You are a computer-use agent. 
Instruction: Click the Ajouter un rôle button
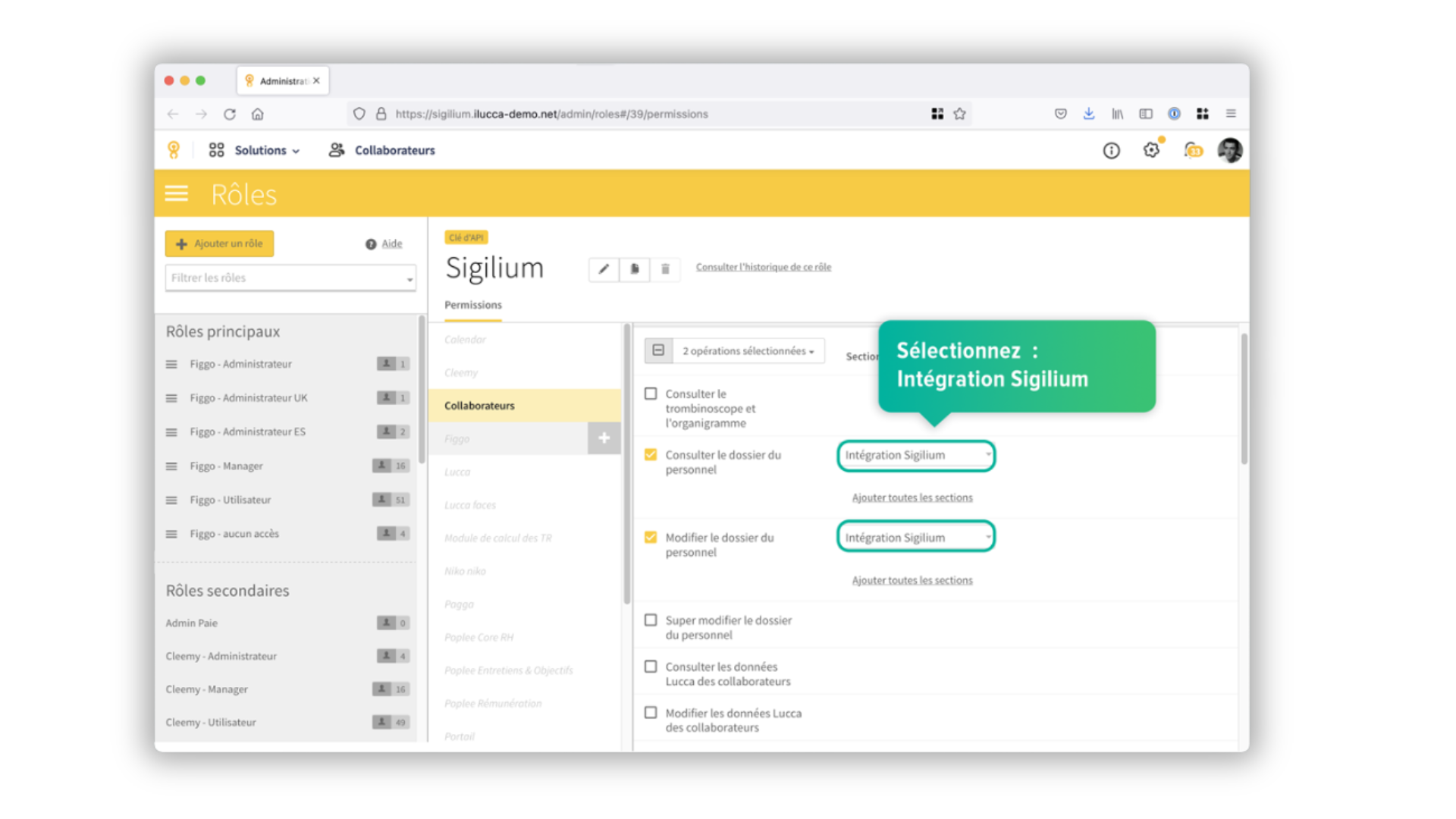click(219, 243)
